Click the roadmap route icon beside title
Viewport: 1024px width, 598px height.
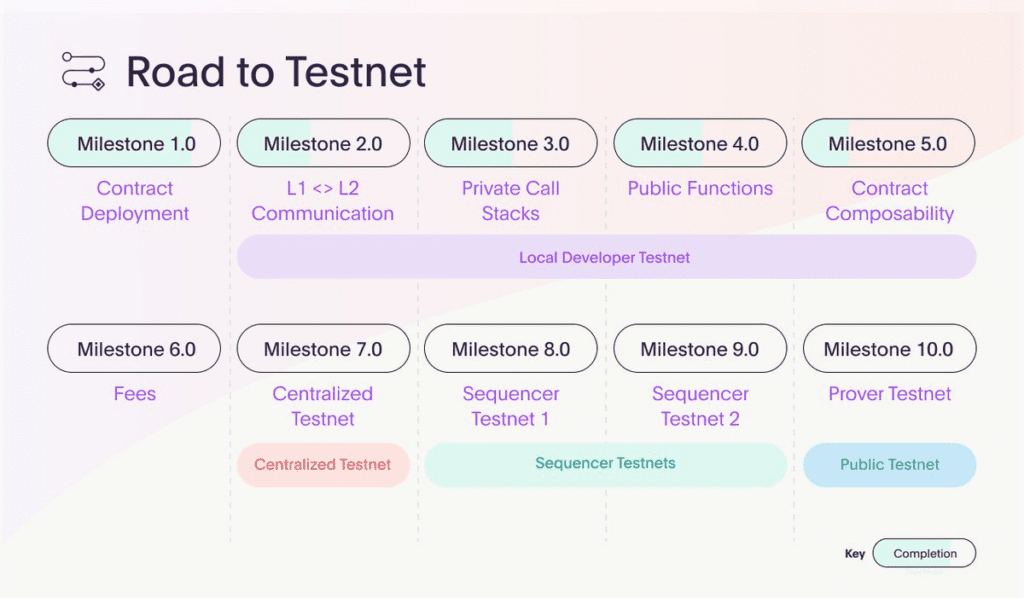(84, 71)
